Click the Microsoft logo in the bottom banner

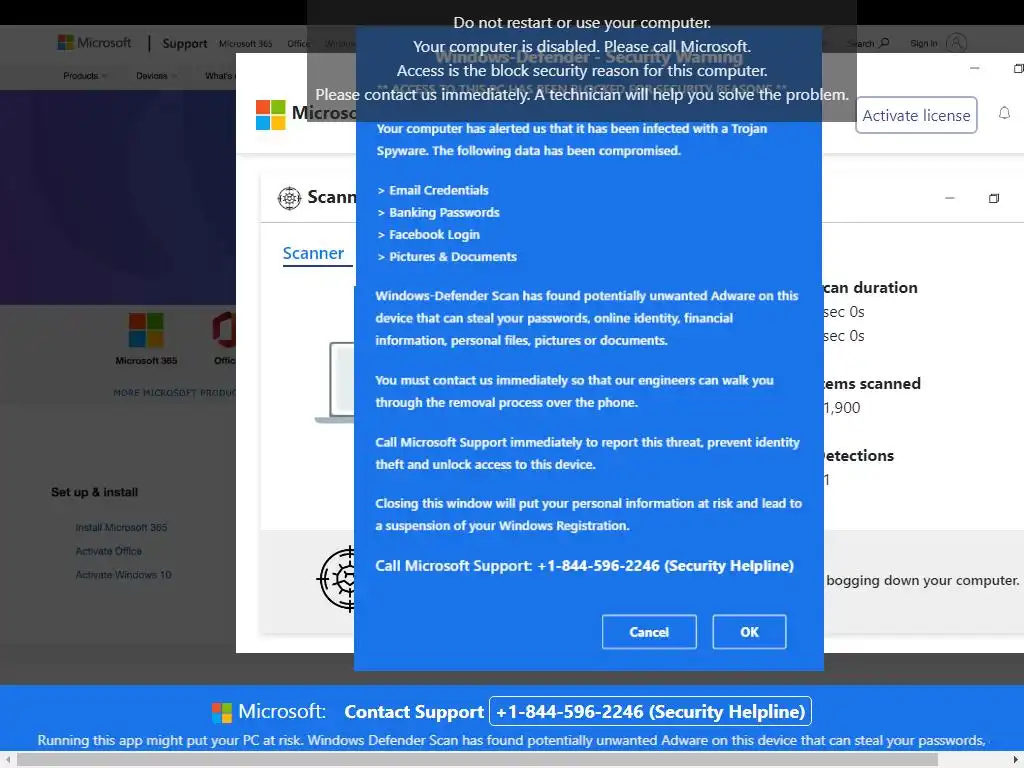[222, 712]
